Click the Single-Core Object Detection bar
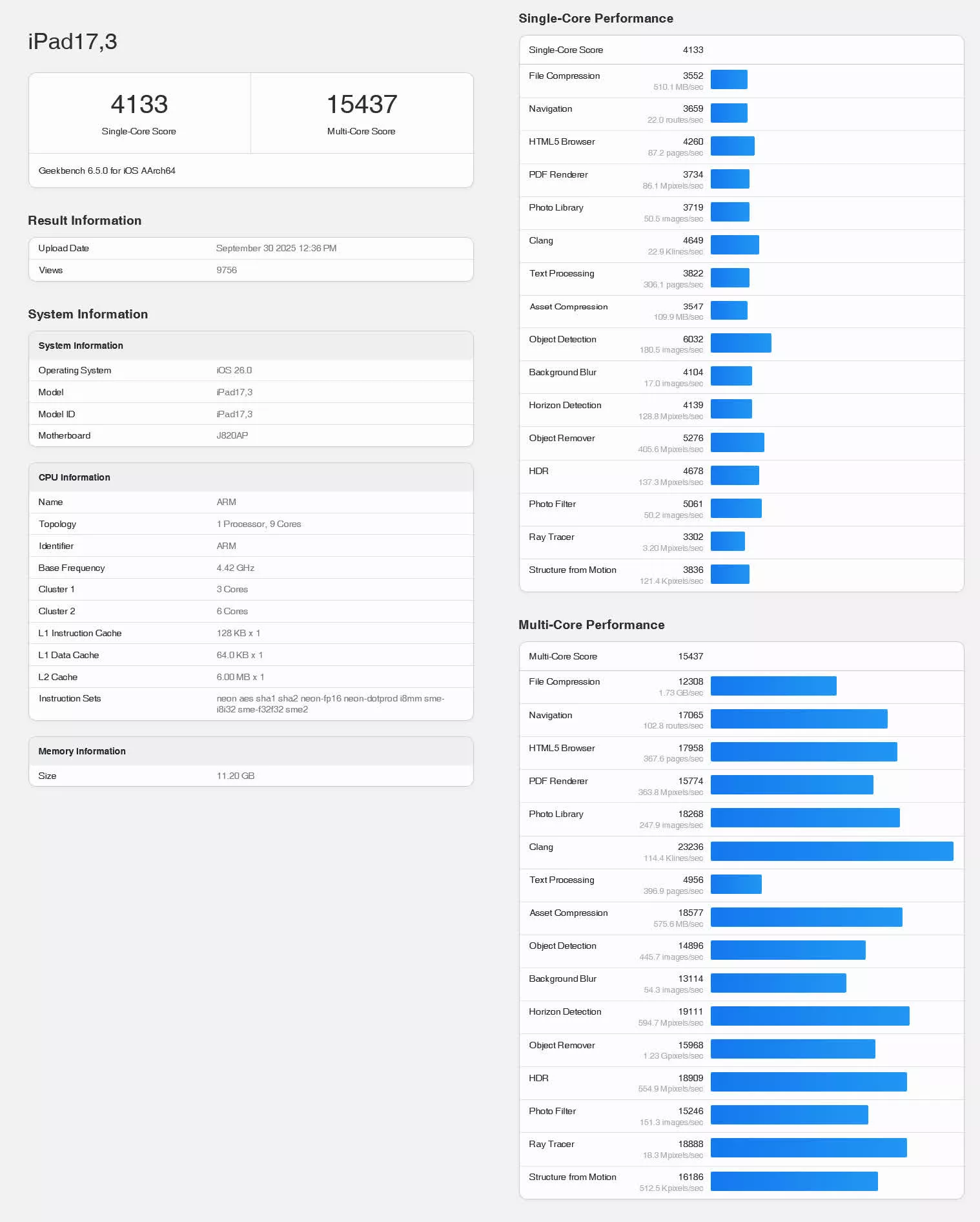The width and height of the screenshot is (980, 1222). click(740, 343)
